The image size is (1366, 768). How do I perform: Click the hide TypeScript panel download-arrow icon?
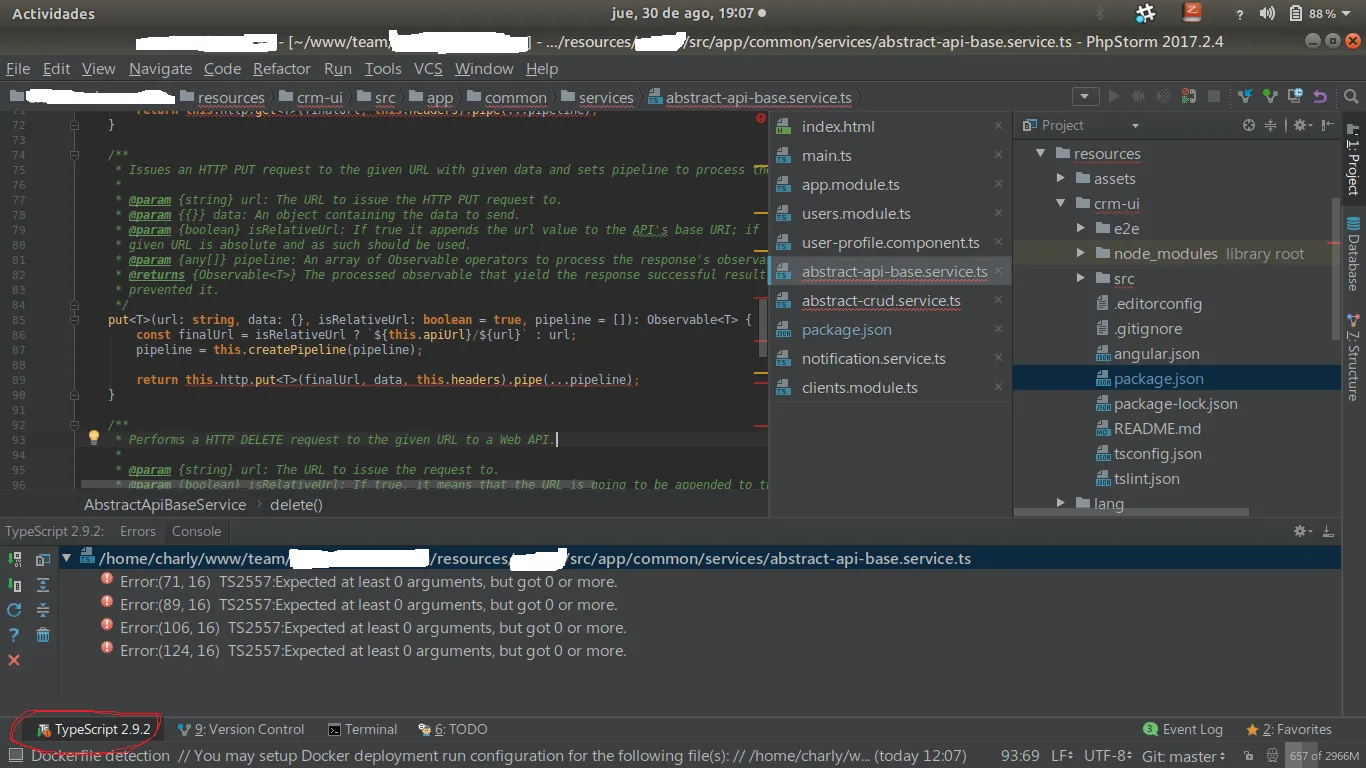click(1328, 531)
